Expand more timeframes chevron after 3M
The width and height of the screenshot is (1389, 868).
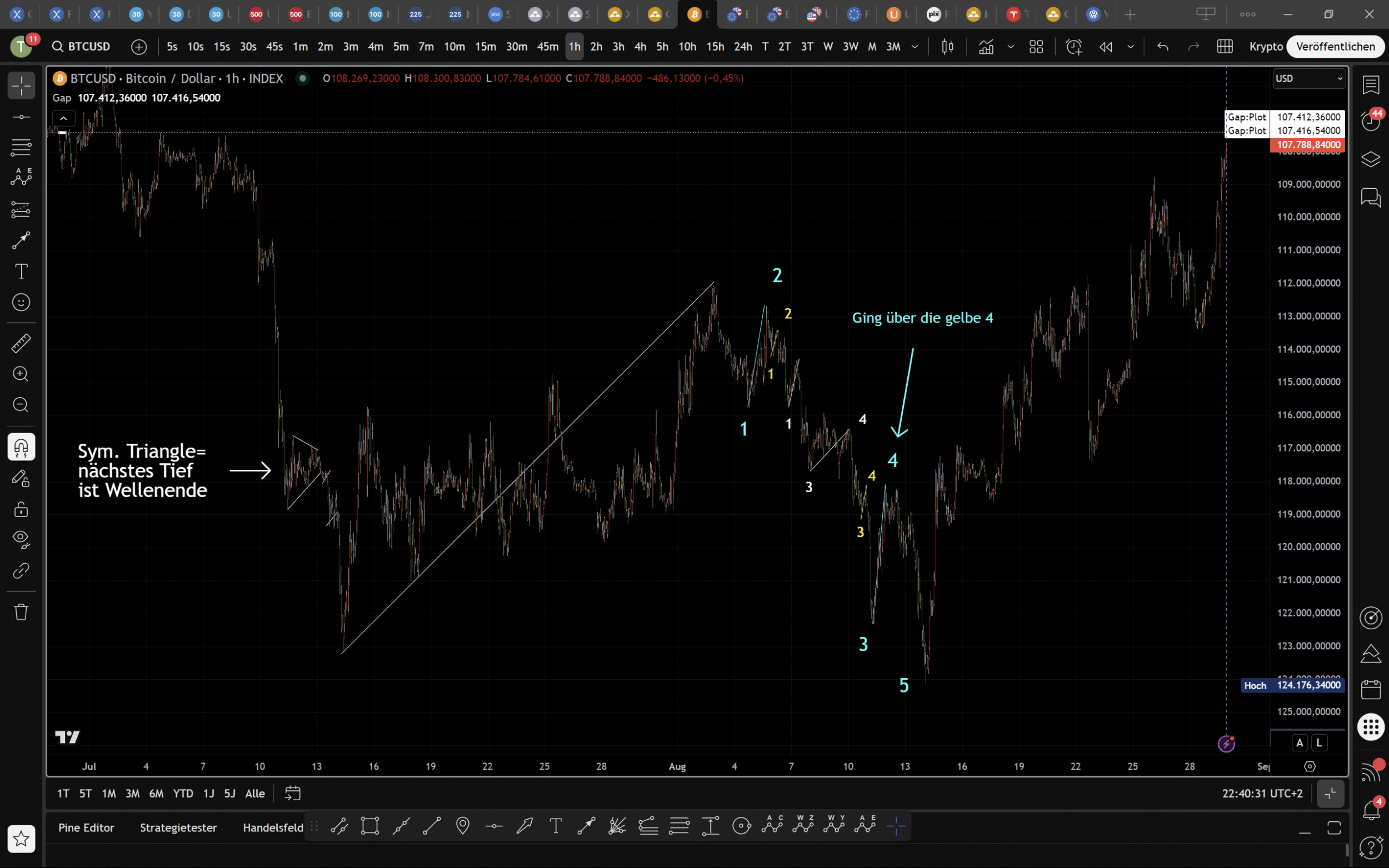pos(915,47)
